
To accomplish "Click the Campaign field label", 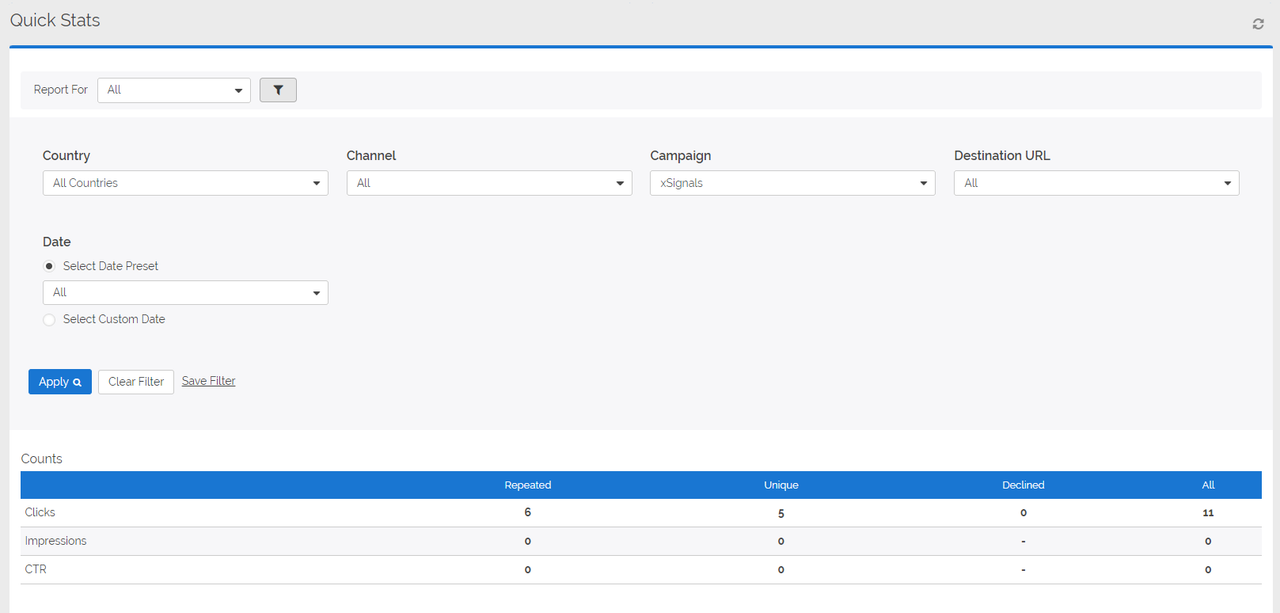I will tap(681, 156).
